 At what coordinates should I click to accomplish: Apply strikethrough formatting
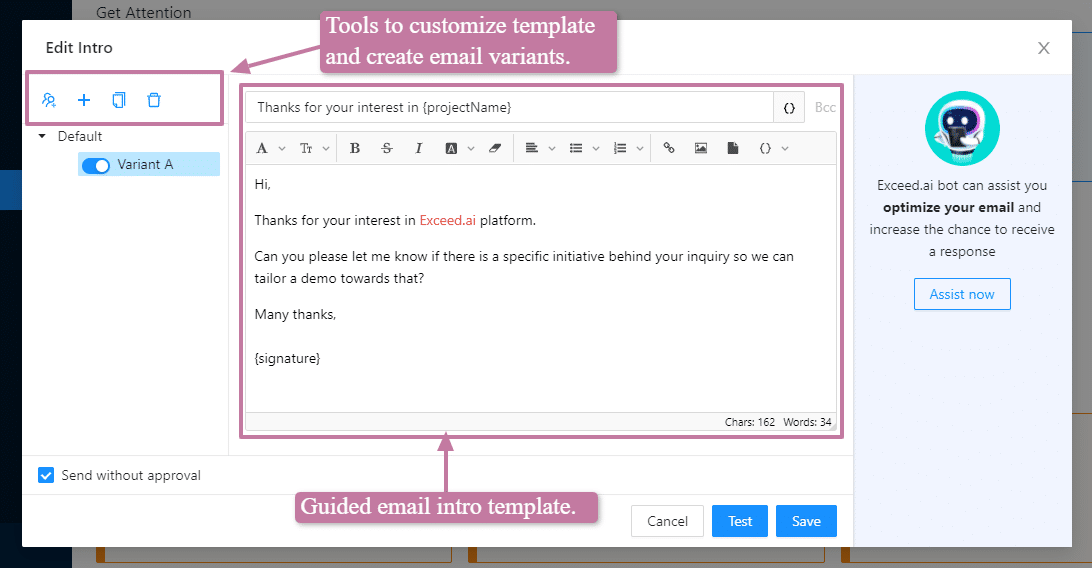pos(387,148)
